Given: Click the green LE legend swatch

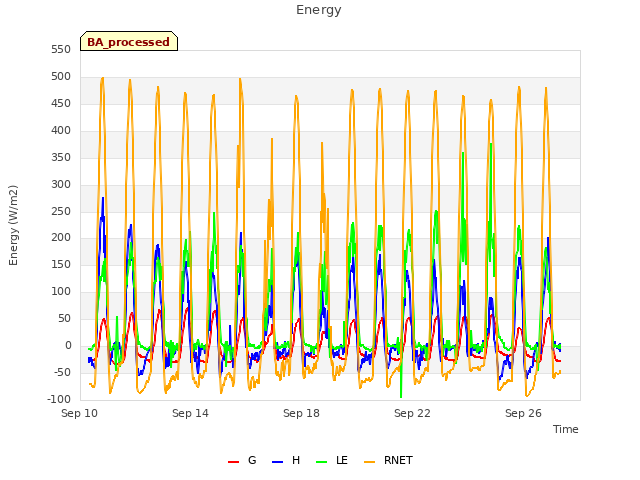Looking at the screenshot, I should click(x=322, y=462).
